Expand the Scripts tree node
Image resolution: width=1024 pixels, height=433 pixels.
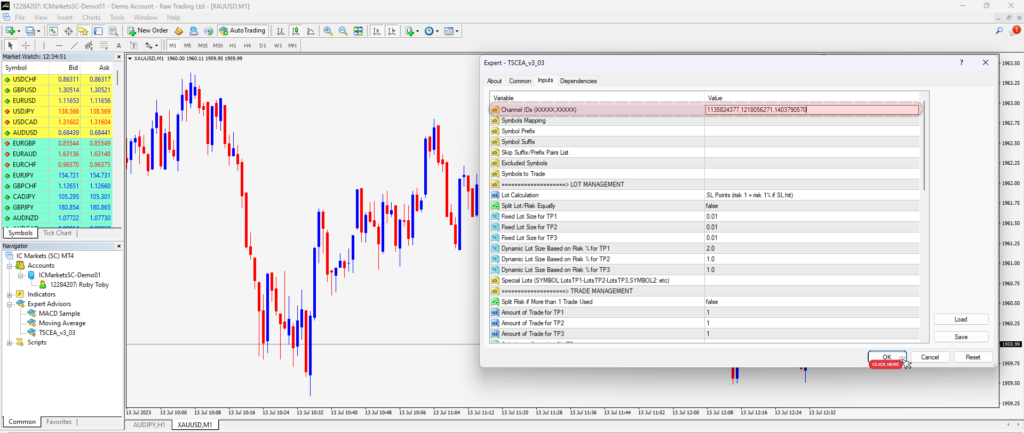(x=10, y=342)
